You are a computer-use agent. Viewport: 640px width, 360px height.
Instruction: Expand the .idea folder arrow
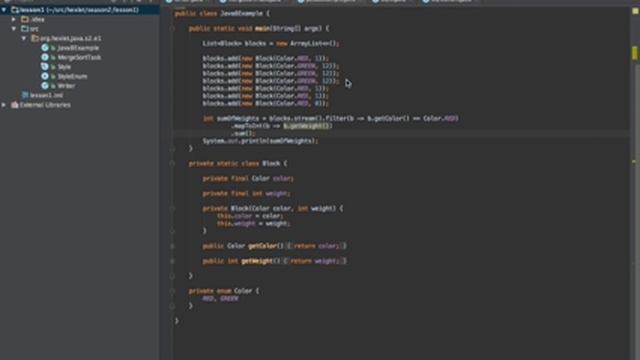14,19
